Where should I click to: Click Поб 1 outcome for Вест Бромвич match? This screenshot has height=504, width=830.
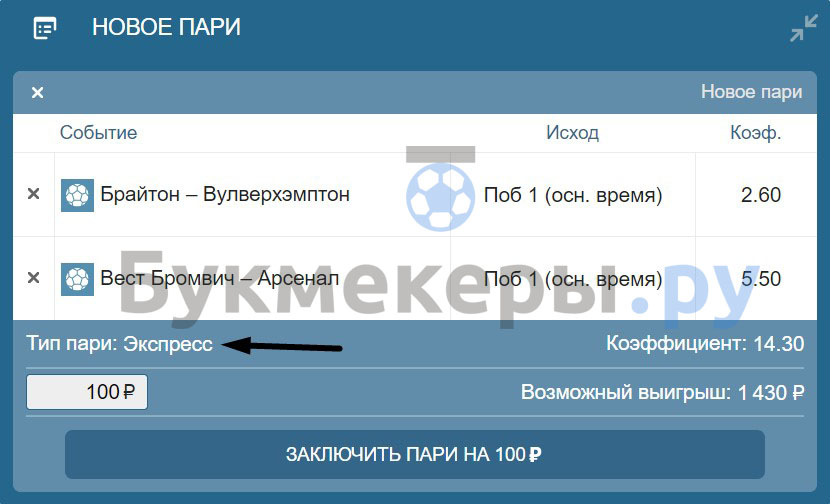point(573,279)
